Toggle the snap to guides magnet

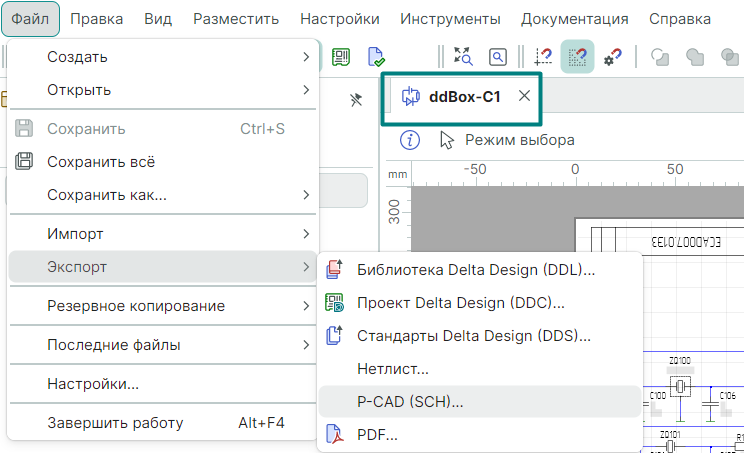coord(544,58)
